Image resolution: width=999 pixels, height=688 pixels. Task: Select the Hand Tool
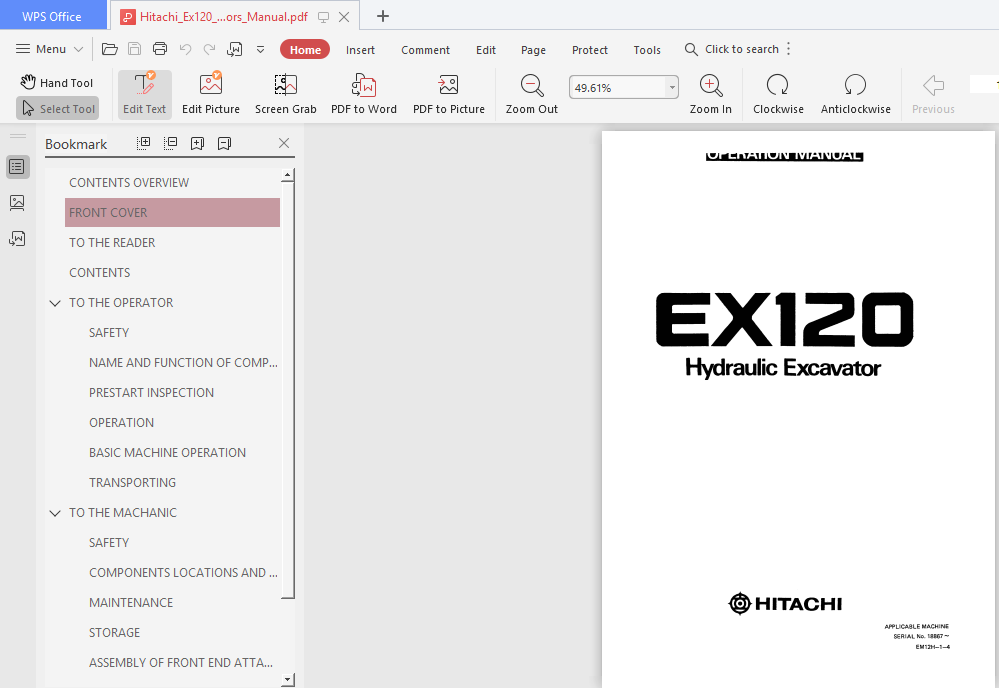pos(56,83)
